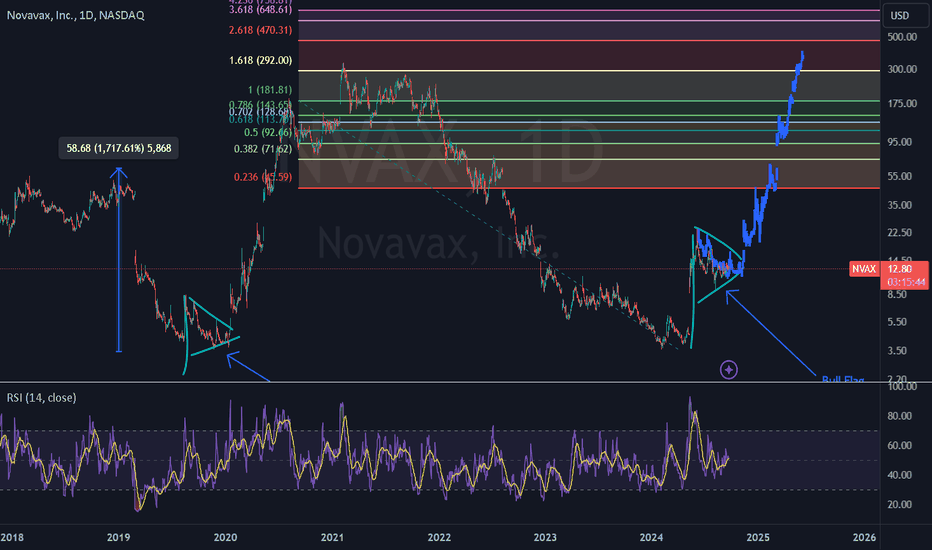
Task: Open the USD currency selector
Action: [x=903, y=15]
